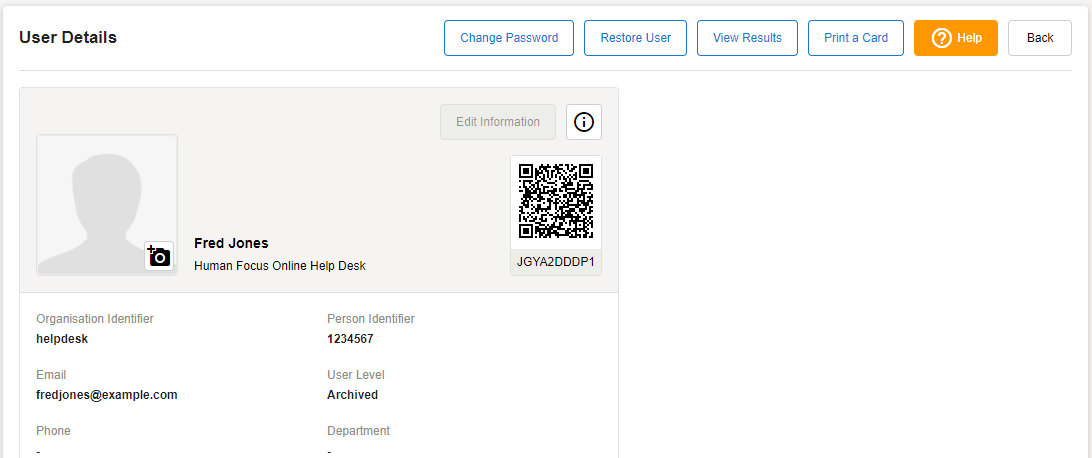This screenshot has width=1092, height=458.
Task: Click the greyed-out Edit Information button
Action: tap(498, 122)
